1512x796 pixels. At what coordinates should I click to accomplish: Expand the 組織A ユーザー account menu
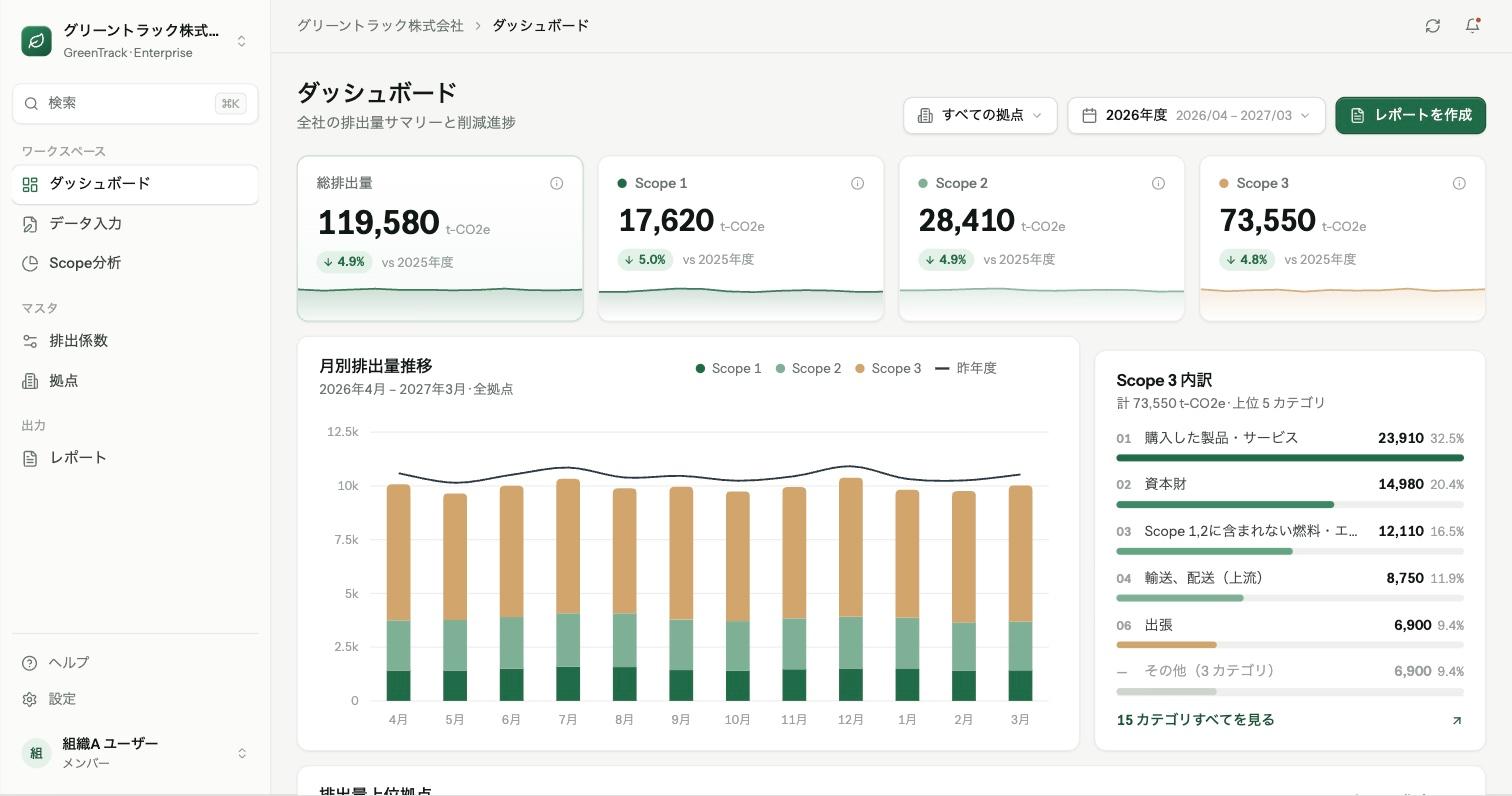coord(242,753)
